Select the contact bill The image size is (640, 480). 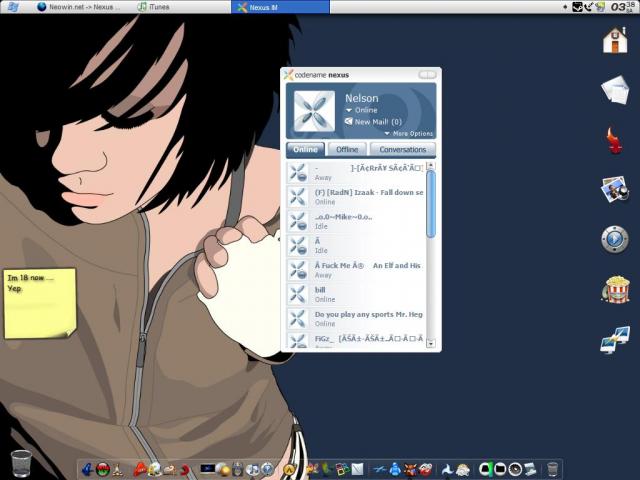[x=356, y=294]
